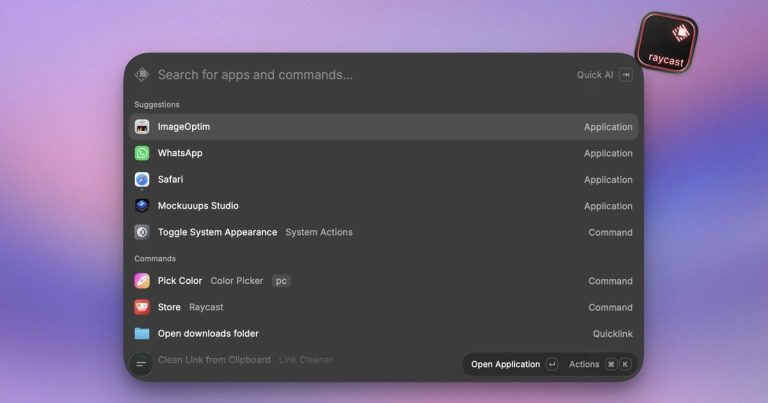The height and width of the screenshot is (403, 768).
Task: Click the Quicklink type label
Action: pos(612,333)
